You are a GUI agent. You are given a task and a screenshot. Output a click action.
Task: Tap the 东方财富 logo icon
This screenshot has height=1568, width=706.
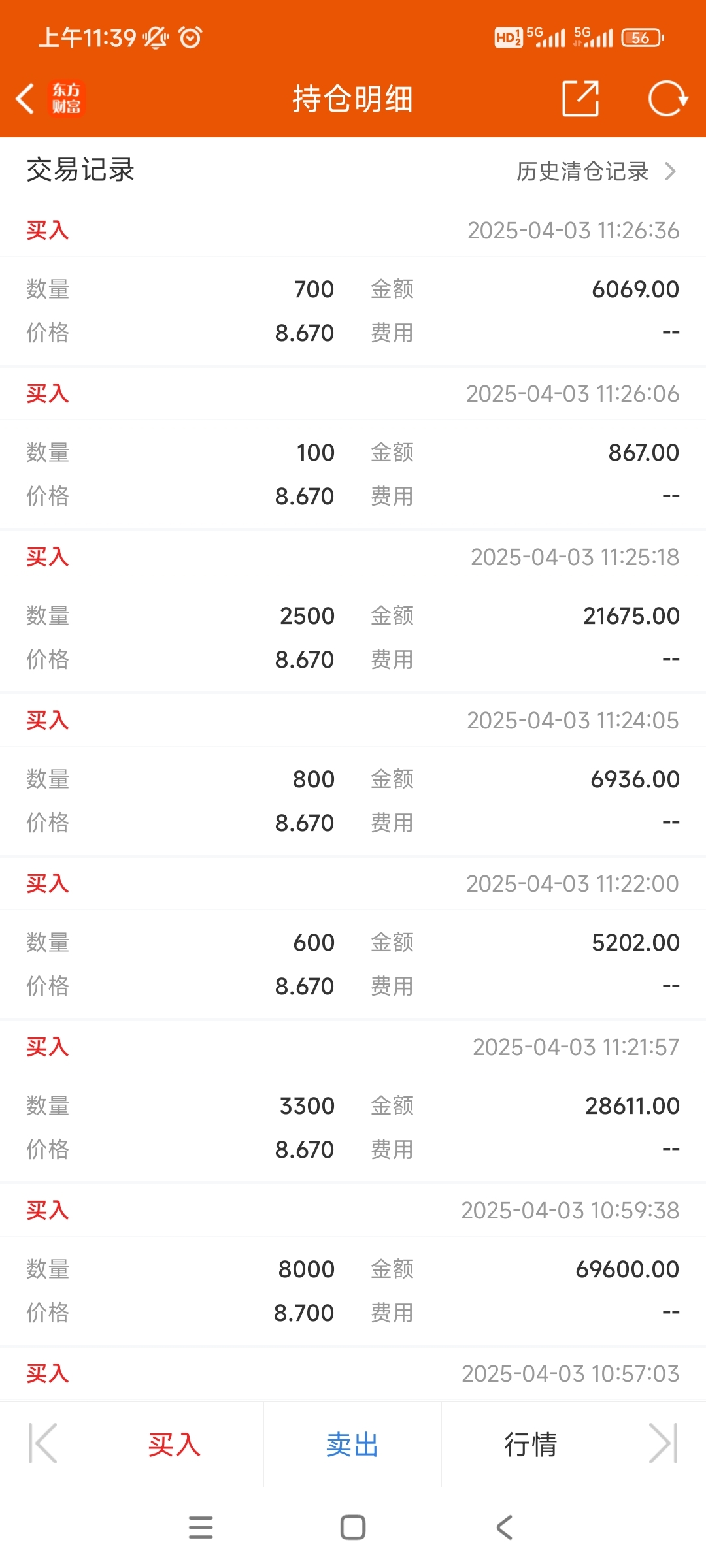pos(67,99)
